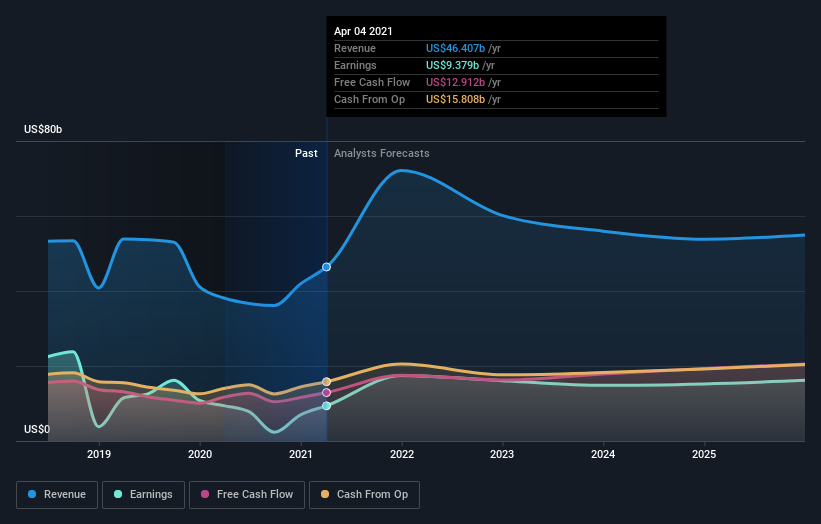Image resolution: width=821 pixels, height=524 pixels.
Task: Click the US$12.912b free cash flow value
Action: click(456, 82)
